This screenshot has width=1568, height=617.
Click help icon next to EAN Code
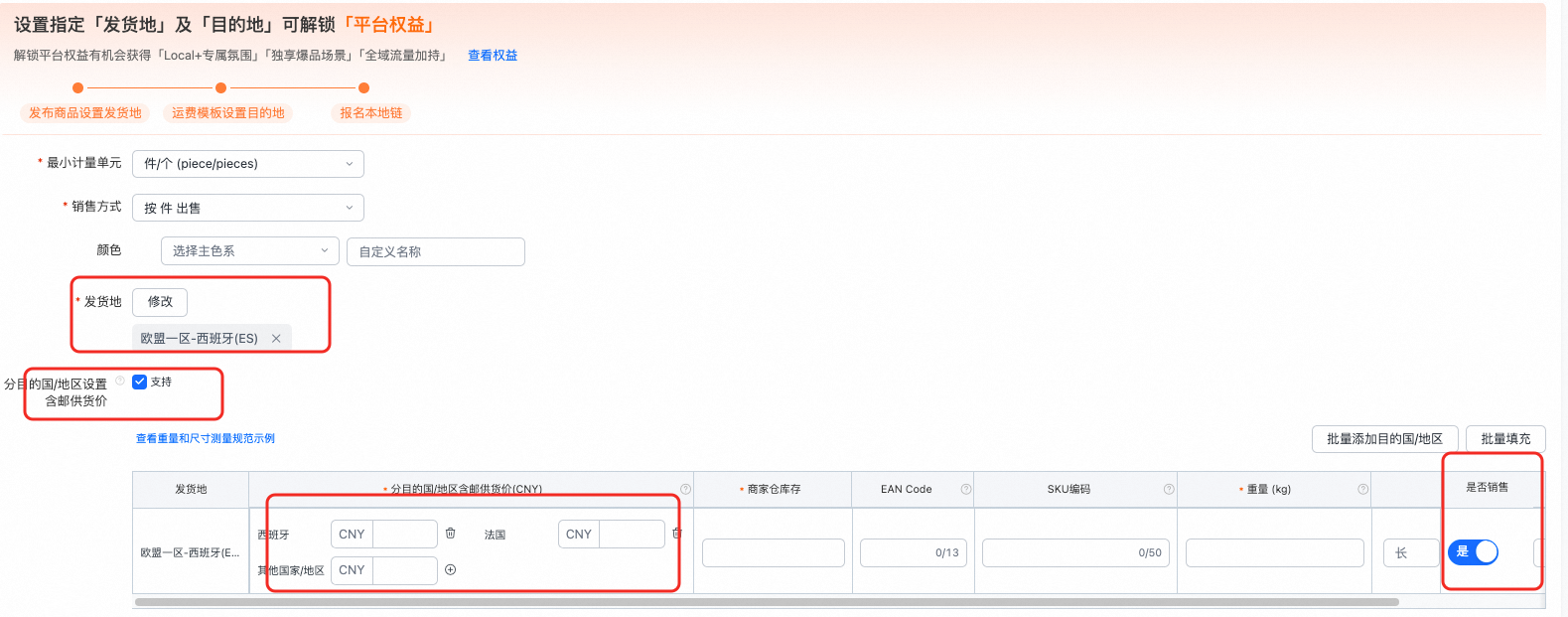[x=965, y=489]
